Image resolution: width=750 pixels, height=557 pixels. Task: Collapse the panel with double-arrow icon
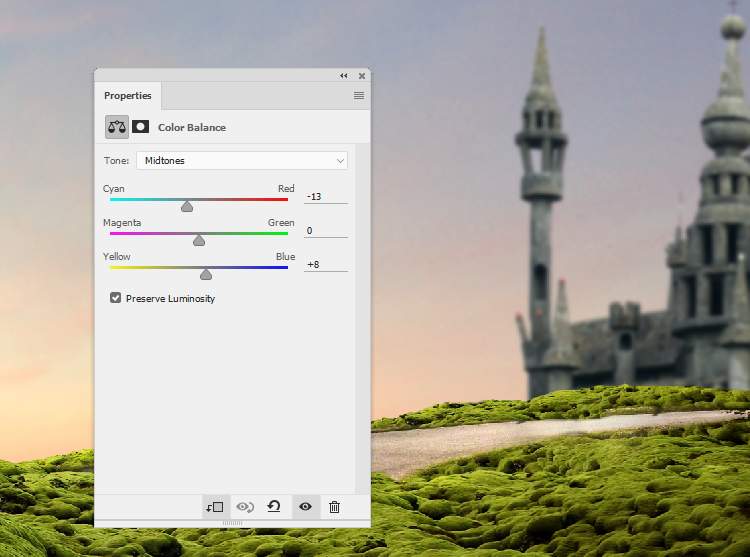[344, 75]
